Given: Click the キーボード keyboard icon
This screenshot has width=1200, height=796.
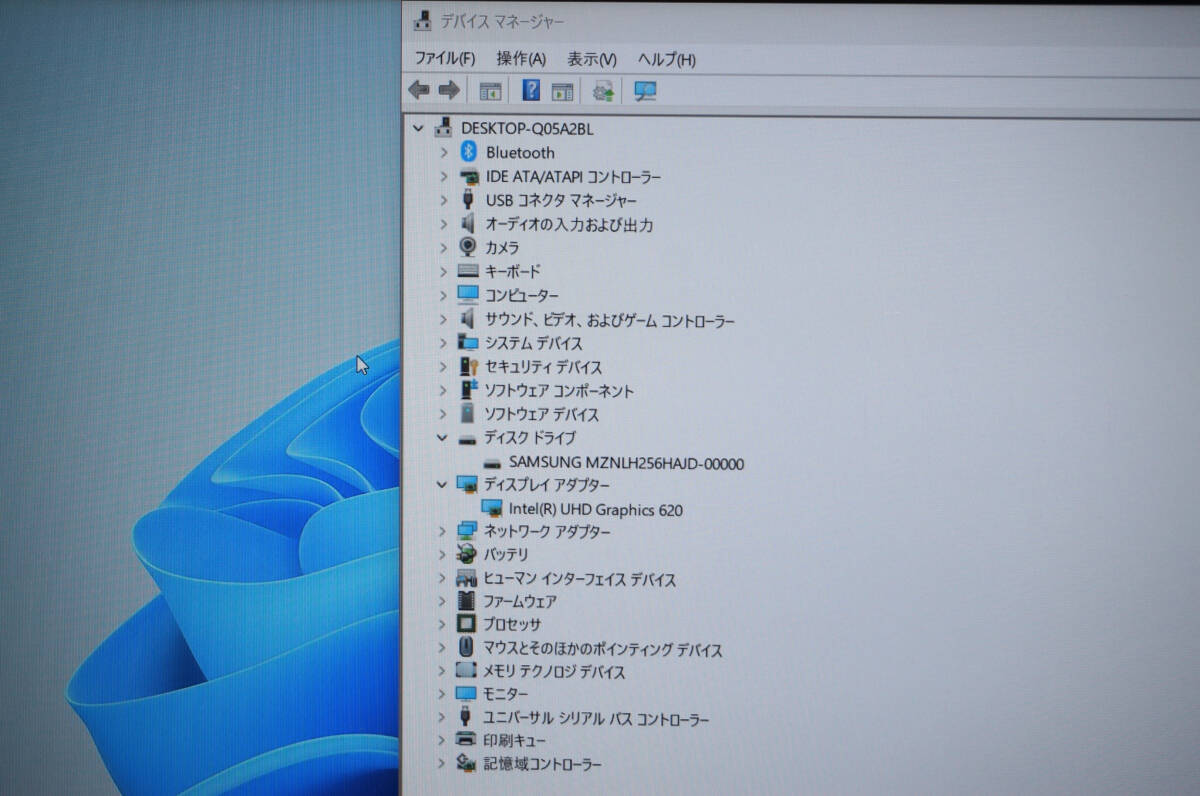Looking at the screenshot, I should pos(468,271).
